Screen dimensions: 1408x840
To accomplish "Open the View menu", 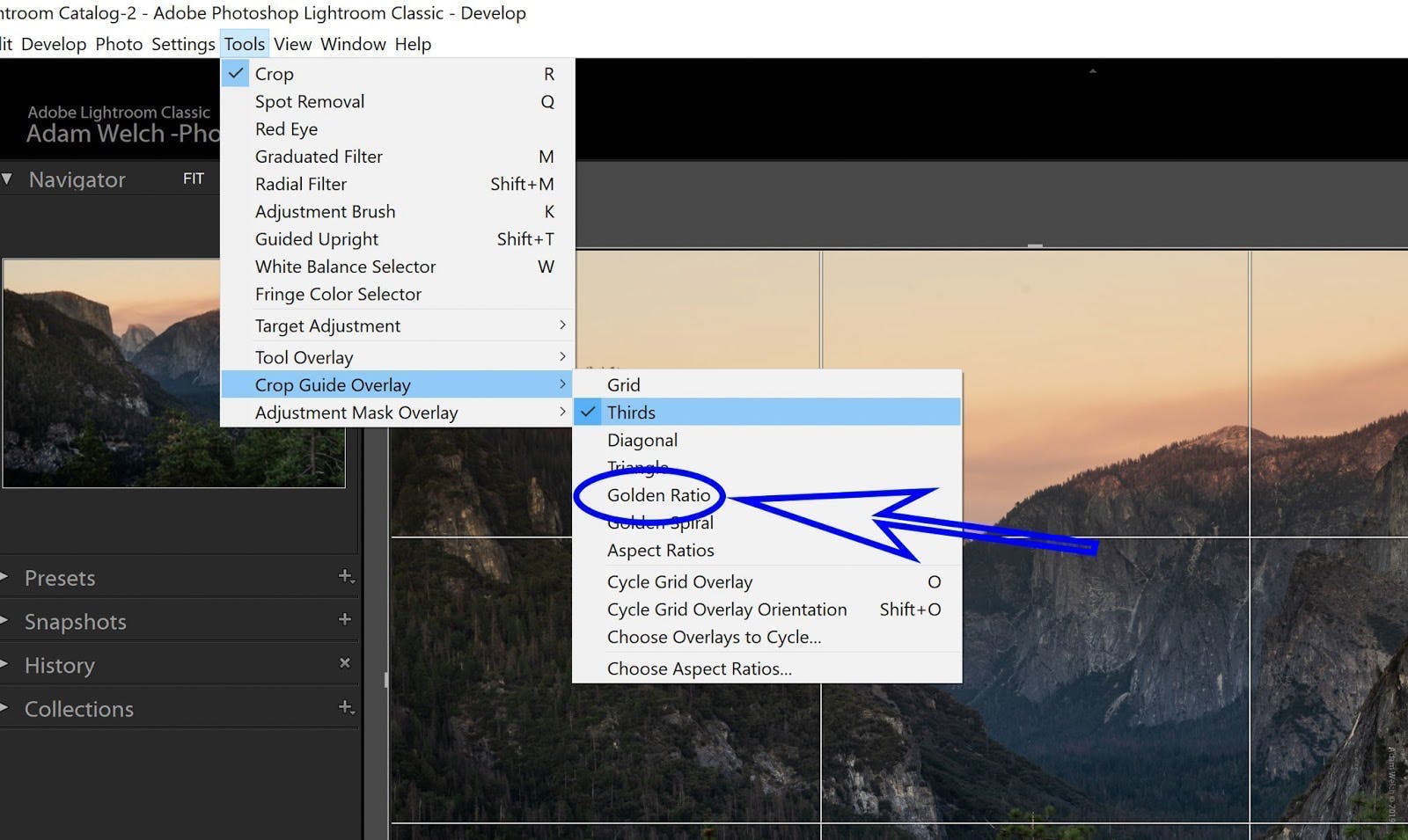I will (292, 43).
